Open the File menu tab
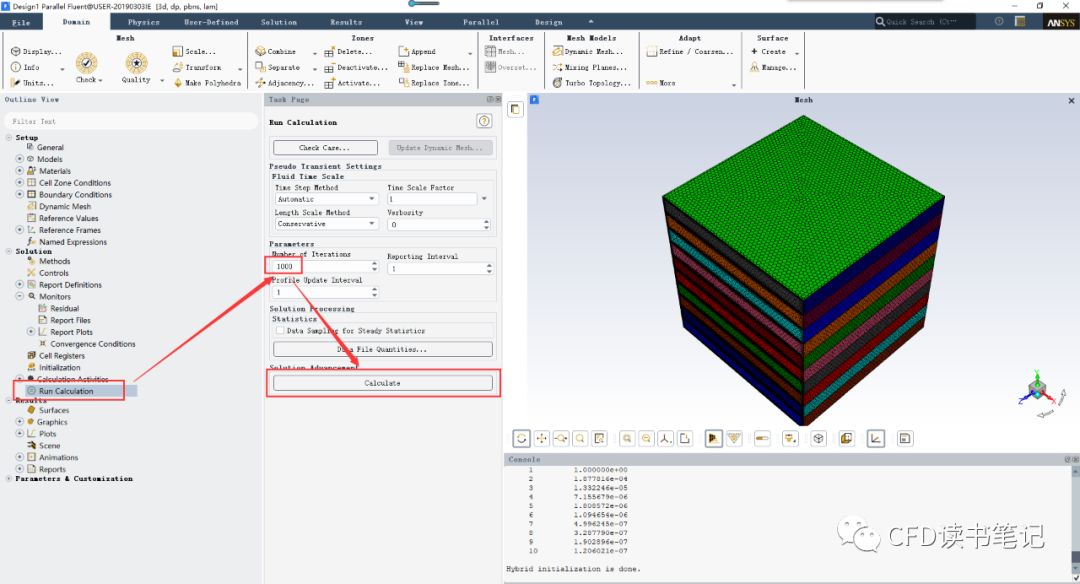The height and width of the screenshot is (584, 1080). tap(21, 22)
